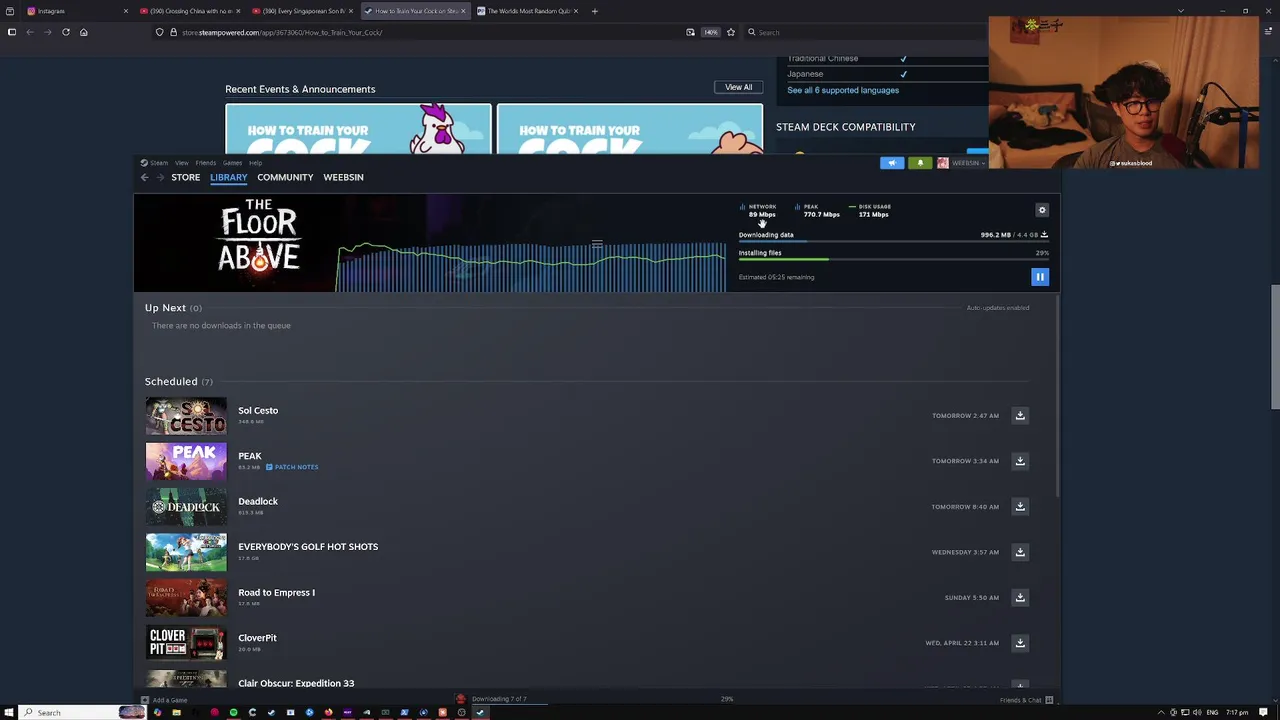Image resolution: width=1280 pixels, height=720 pixels.
Task: Click Downloading data progress bar
Action: [x=893, y=242]
